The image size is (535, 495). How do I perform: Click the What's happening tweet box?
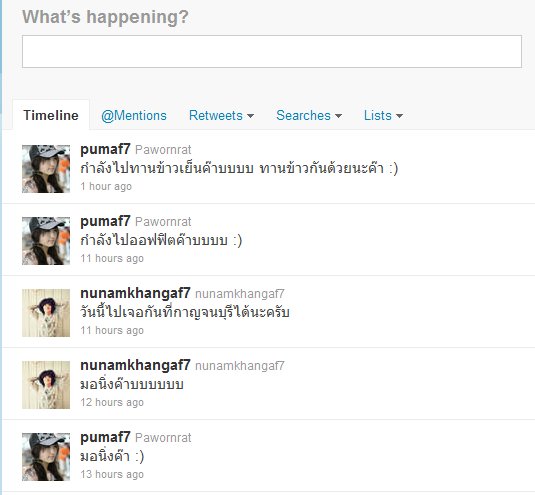pos(272,51)
